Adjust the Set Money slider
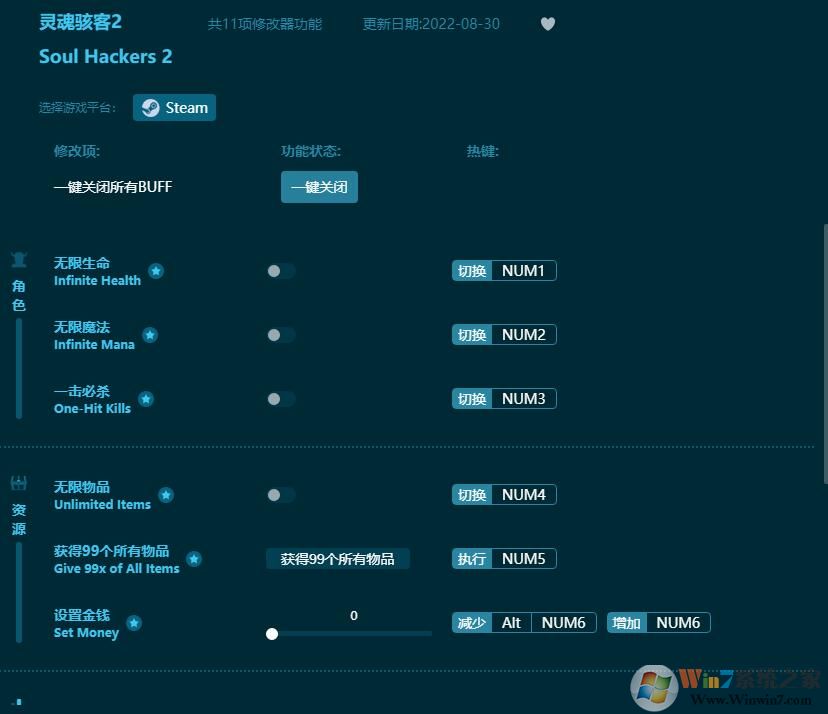828x714 pixels. point(272,633)
